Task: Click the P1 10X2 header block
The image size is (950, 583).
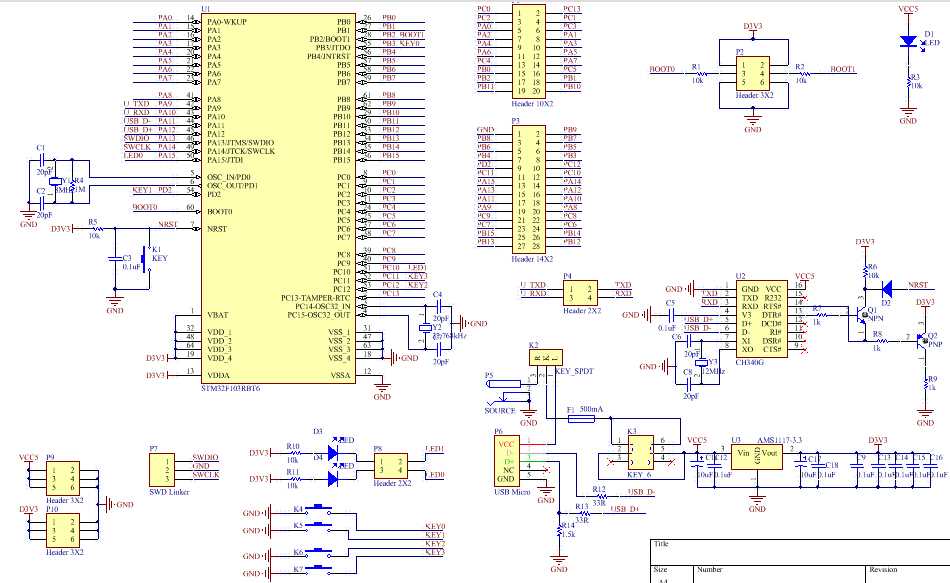Action: (529, 52)
